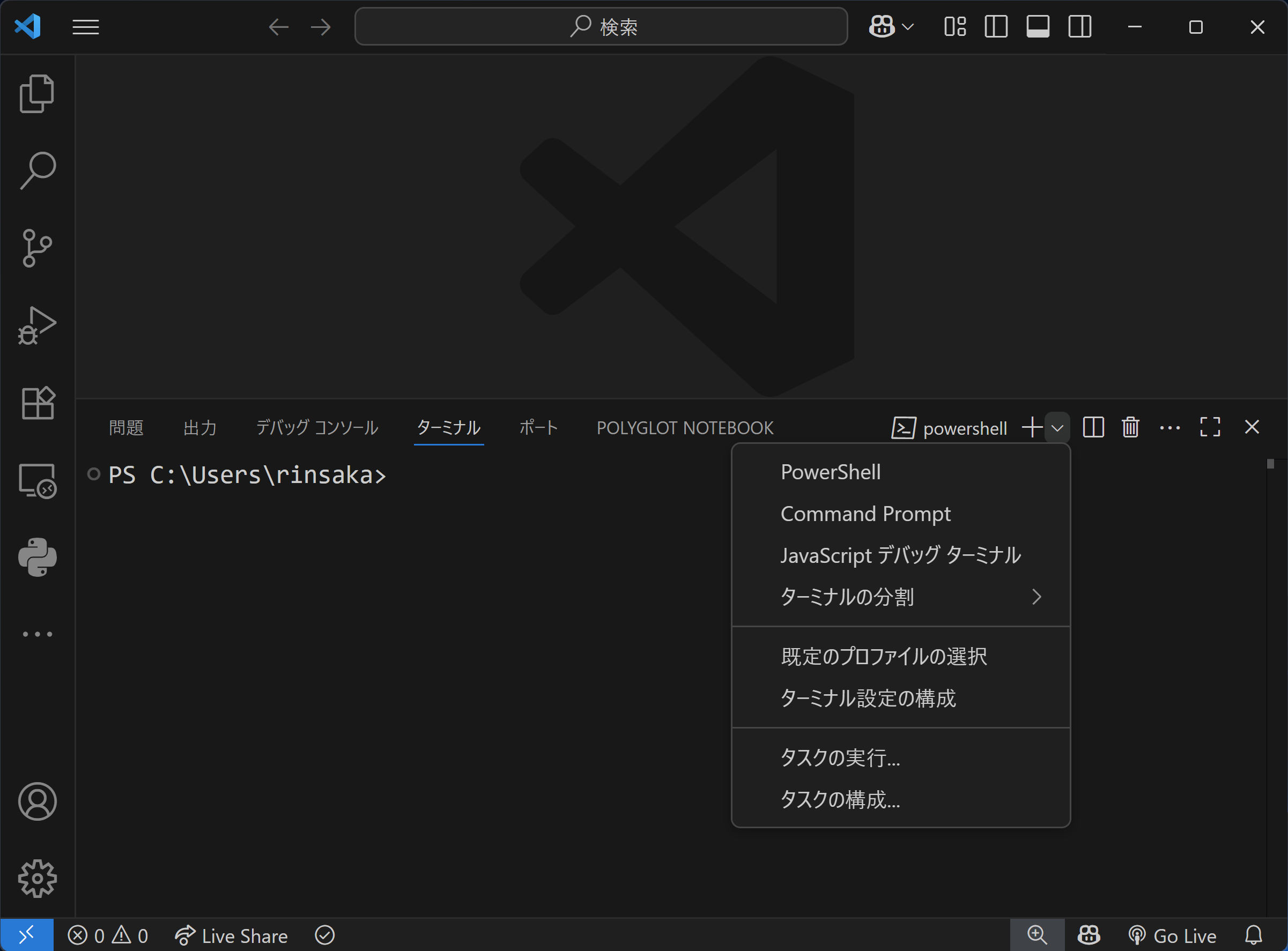Screen dimensions: 1288x951
Task: Click the powershell terminal label
Action: (x=950, y=428)
